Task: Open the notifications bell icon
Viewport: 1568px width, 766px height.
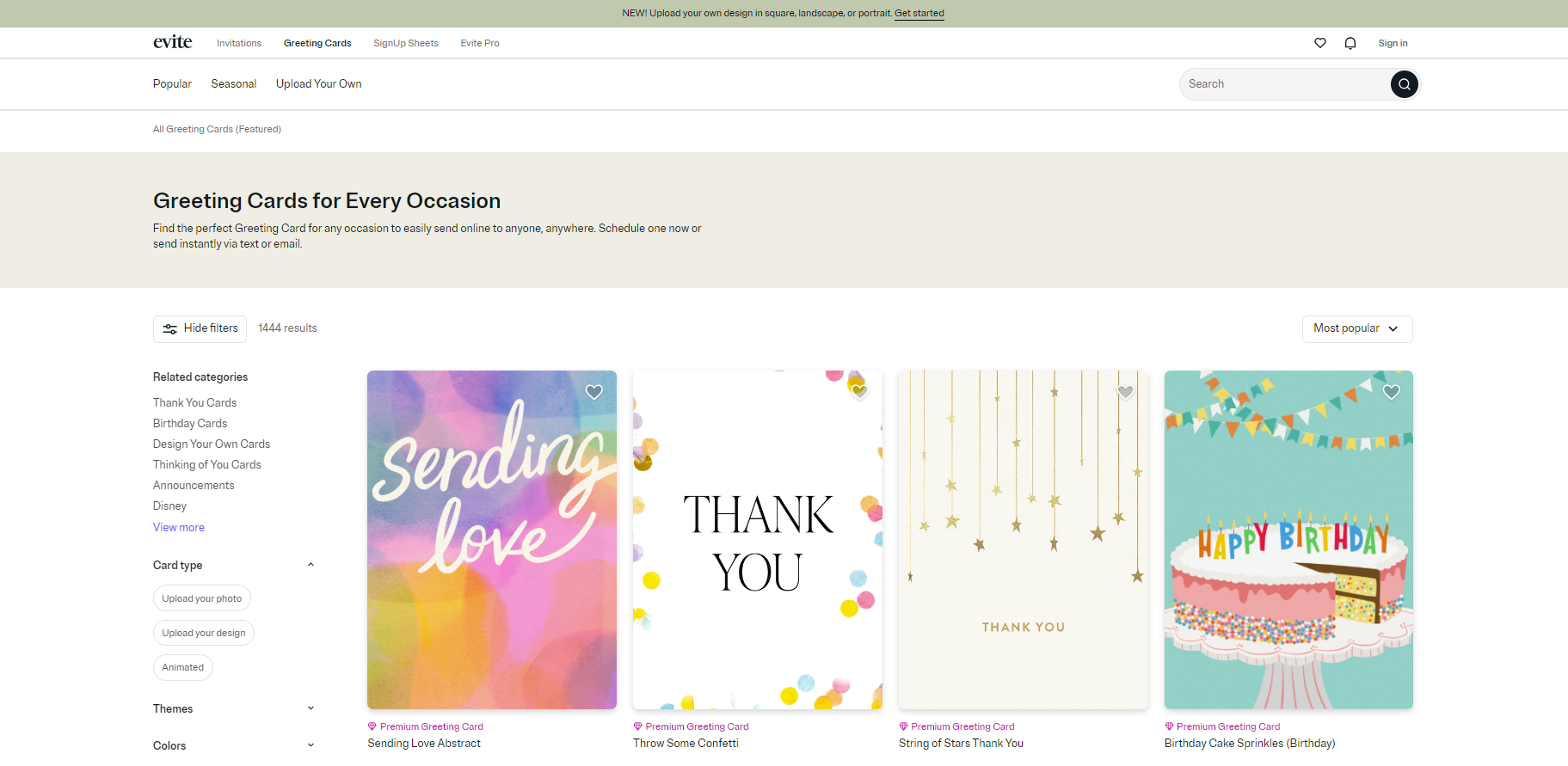Action: click(1350, 43)
